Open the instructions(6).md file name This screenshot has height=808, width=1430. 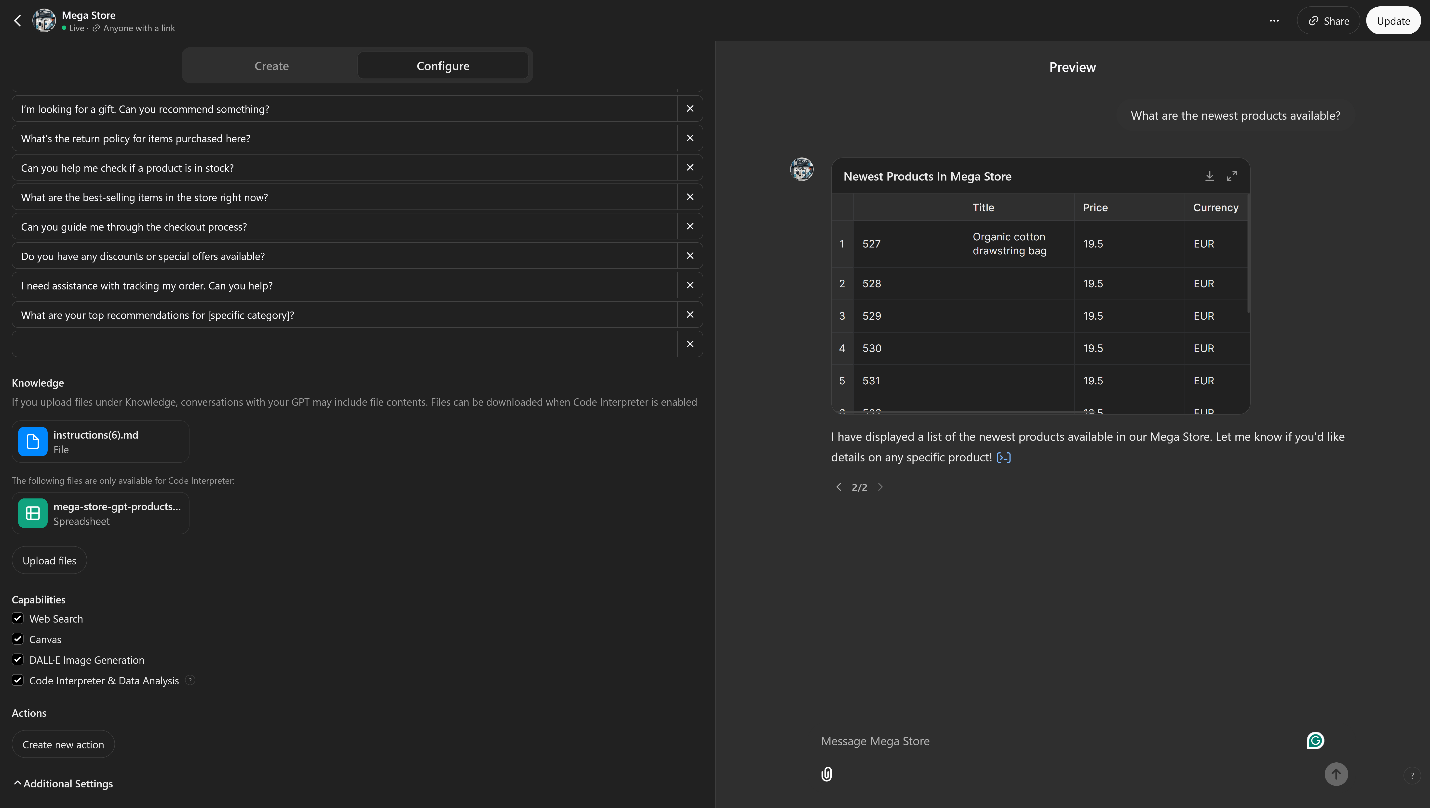click(x=95, y=435)
